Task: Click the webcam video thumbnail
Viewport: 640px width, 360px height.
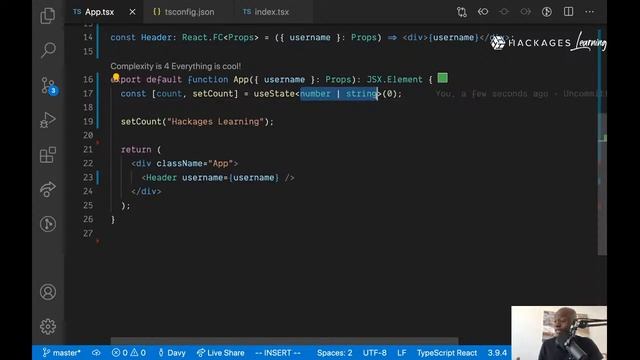Action: (559, 333)
